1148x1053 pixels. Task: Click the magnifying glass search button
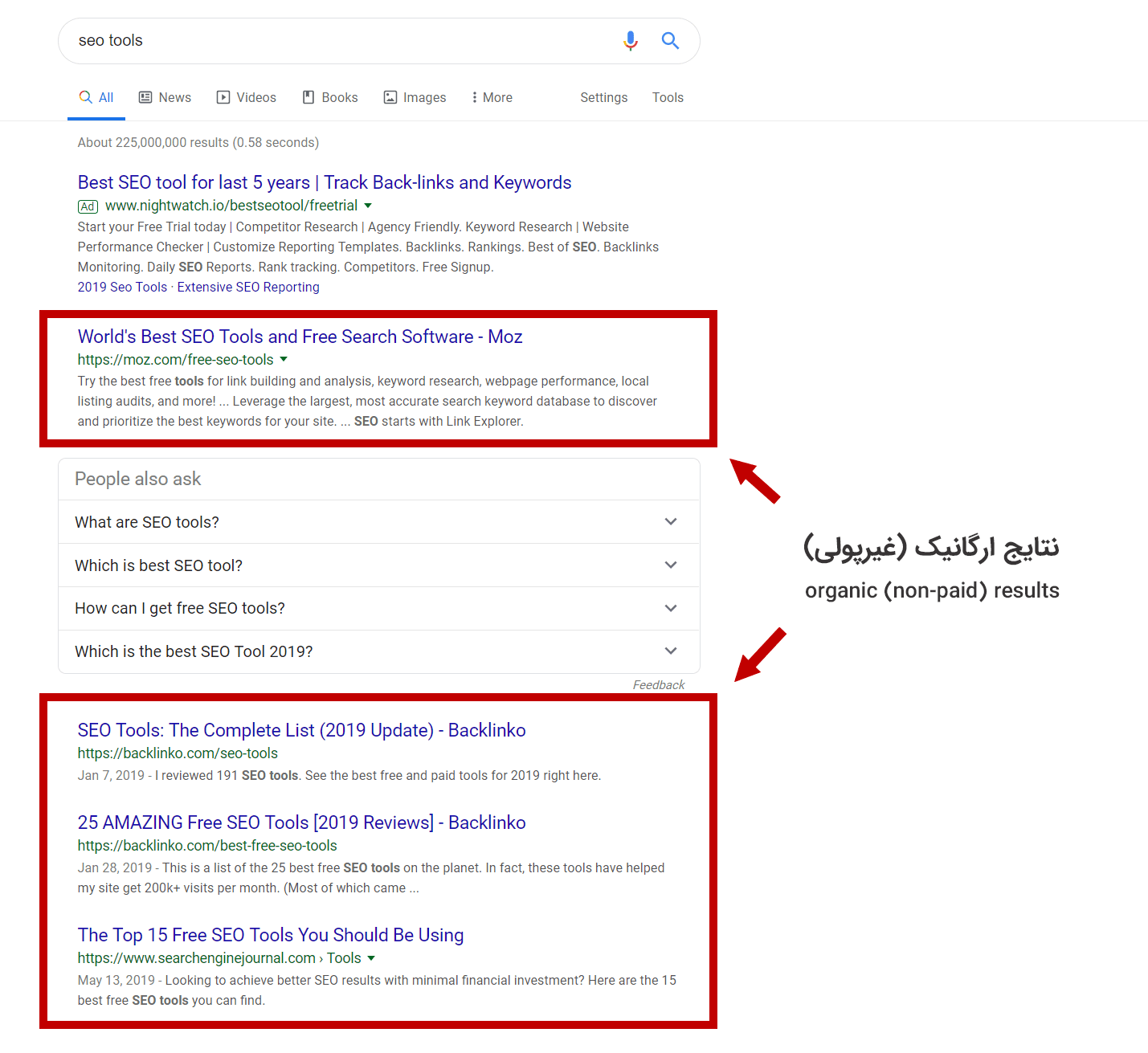(670, 40)
